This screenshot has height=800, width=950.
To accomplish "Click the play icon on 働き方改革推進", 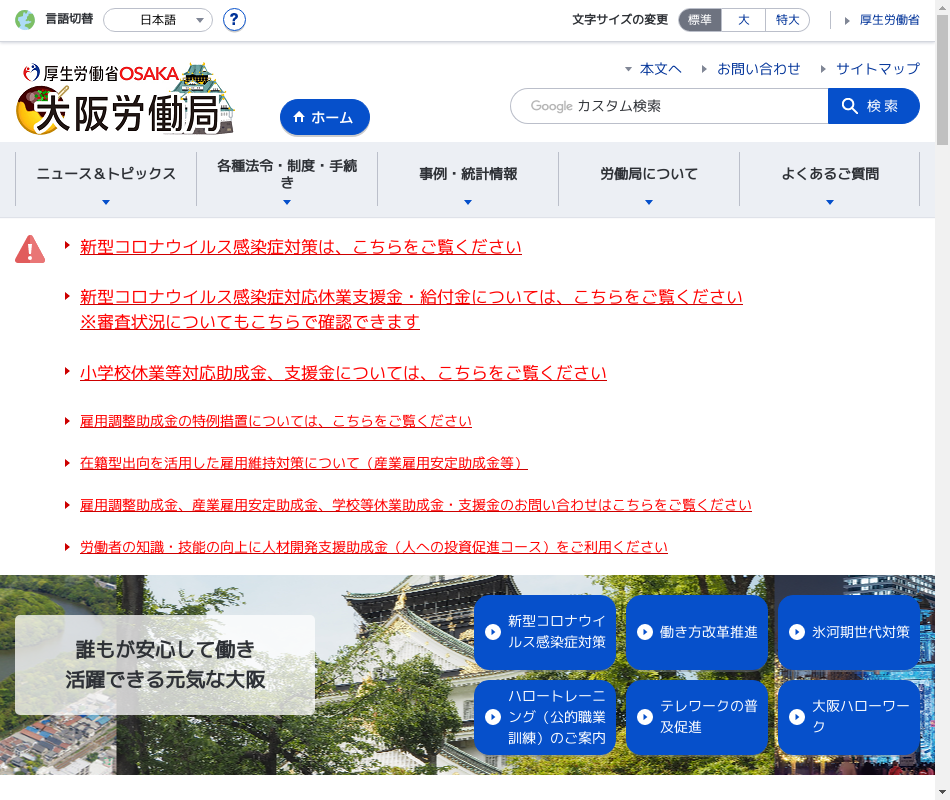I will pos(645,632).
